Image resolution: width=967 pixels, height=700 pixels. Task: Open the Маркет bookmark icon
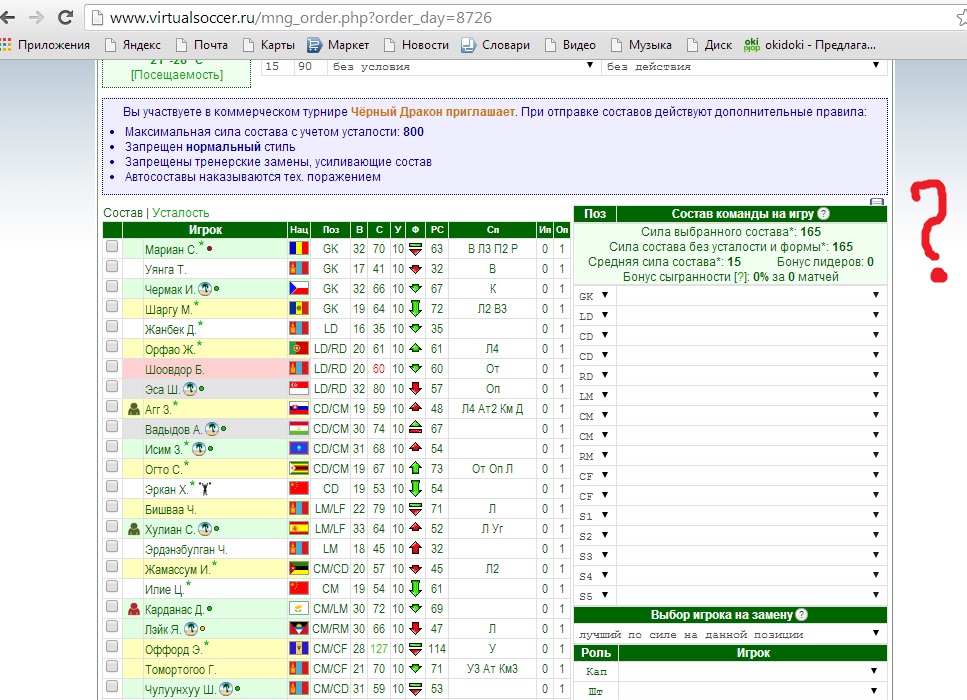tap(315, 44)
